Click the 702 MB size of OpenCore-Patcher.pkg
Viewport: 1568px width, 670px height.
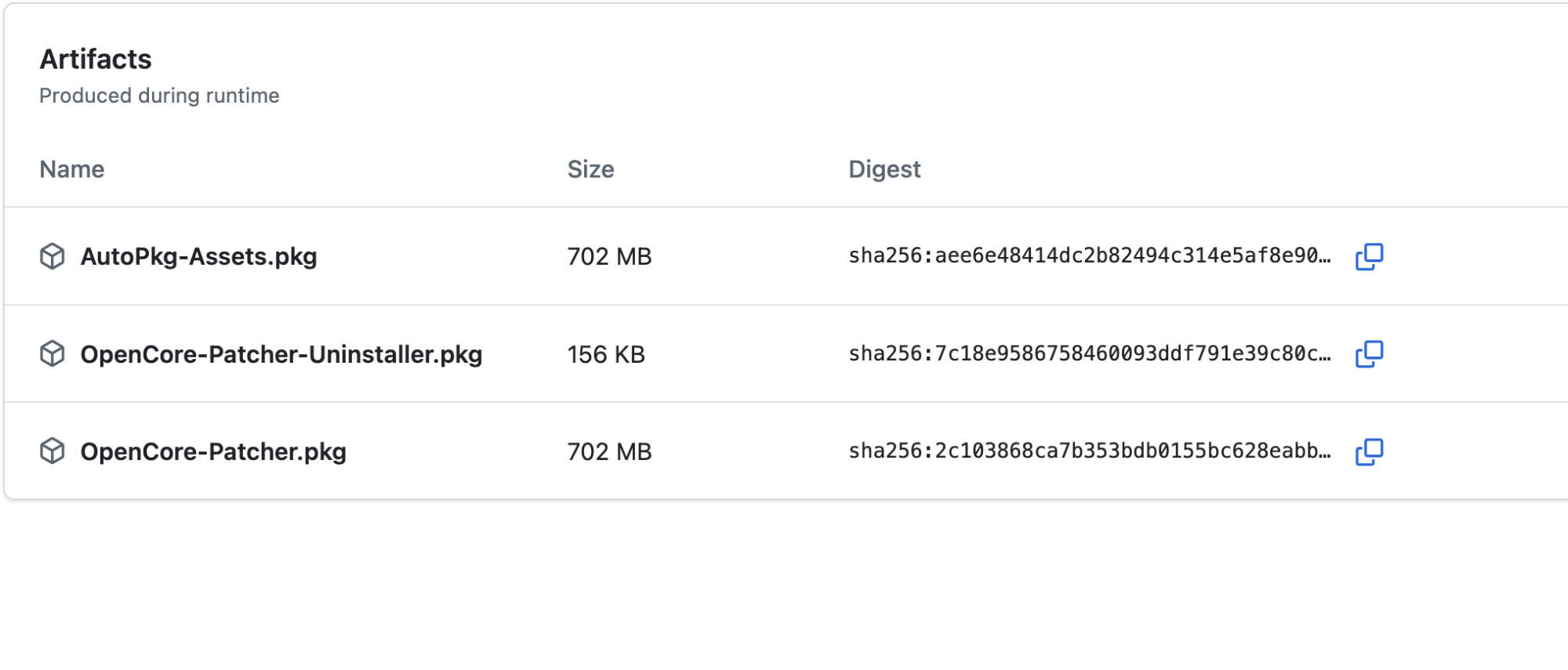609,451
